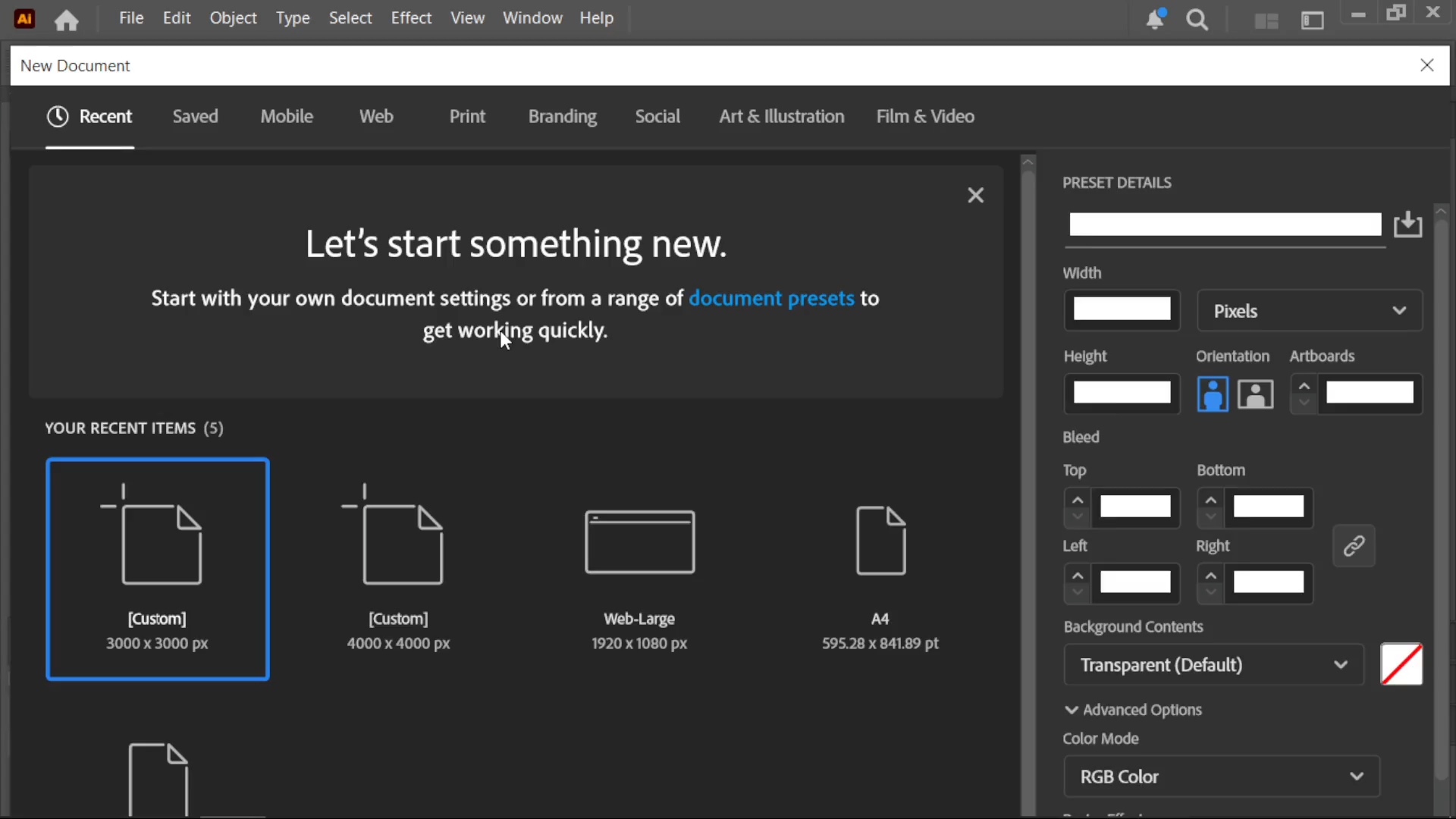The height and width of the screenshot is (819, 1456).
Task: Click the Top bleed input field
Action: click(1135, 507)
